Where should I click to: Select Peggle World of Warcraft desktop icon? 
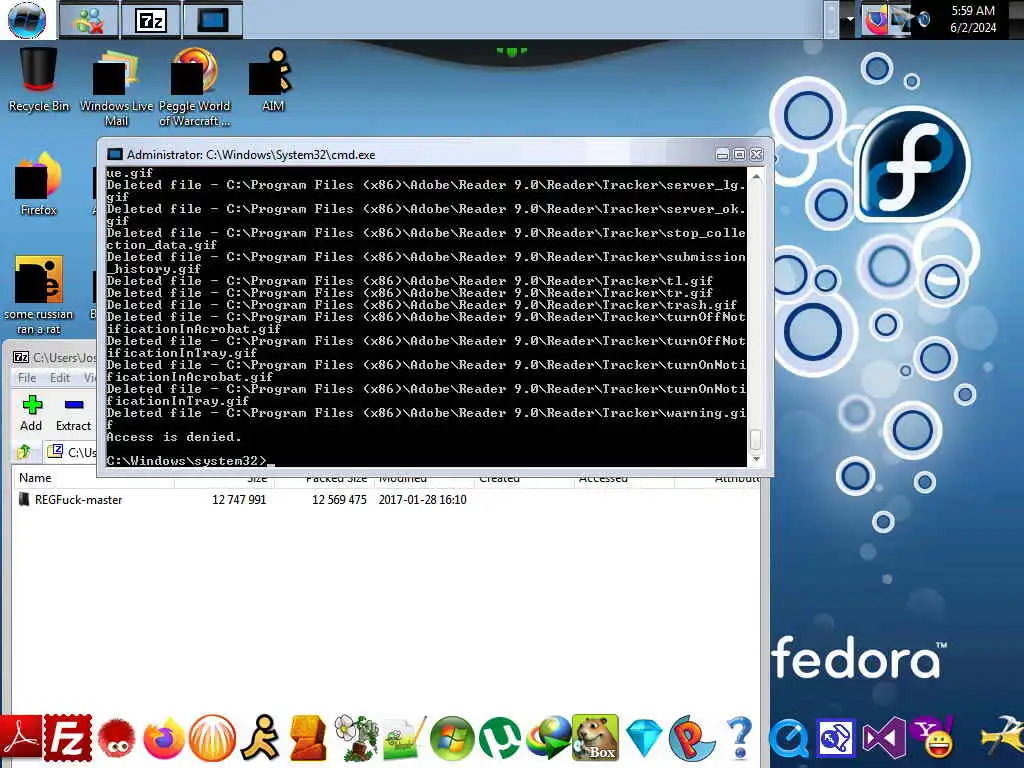coord(195,88)
